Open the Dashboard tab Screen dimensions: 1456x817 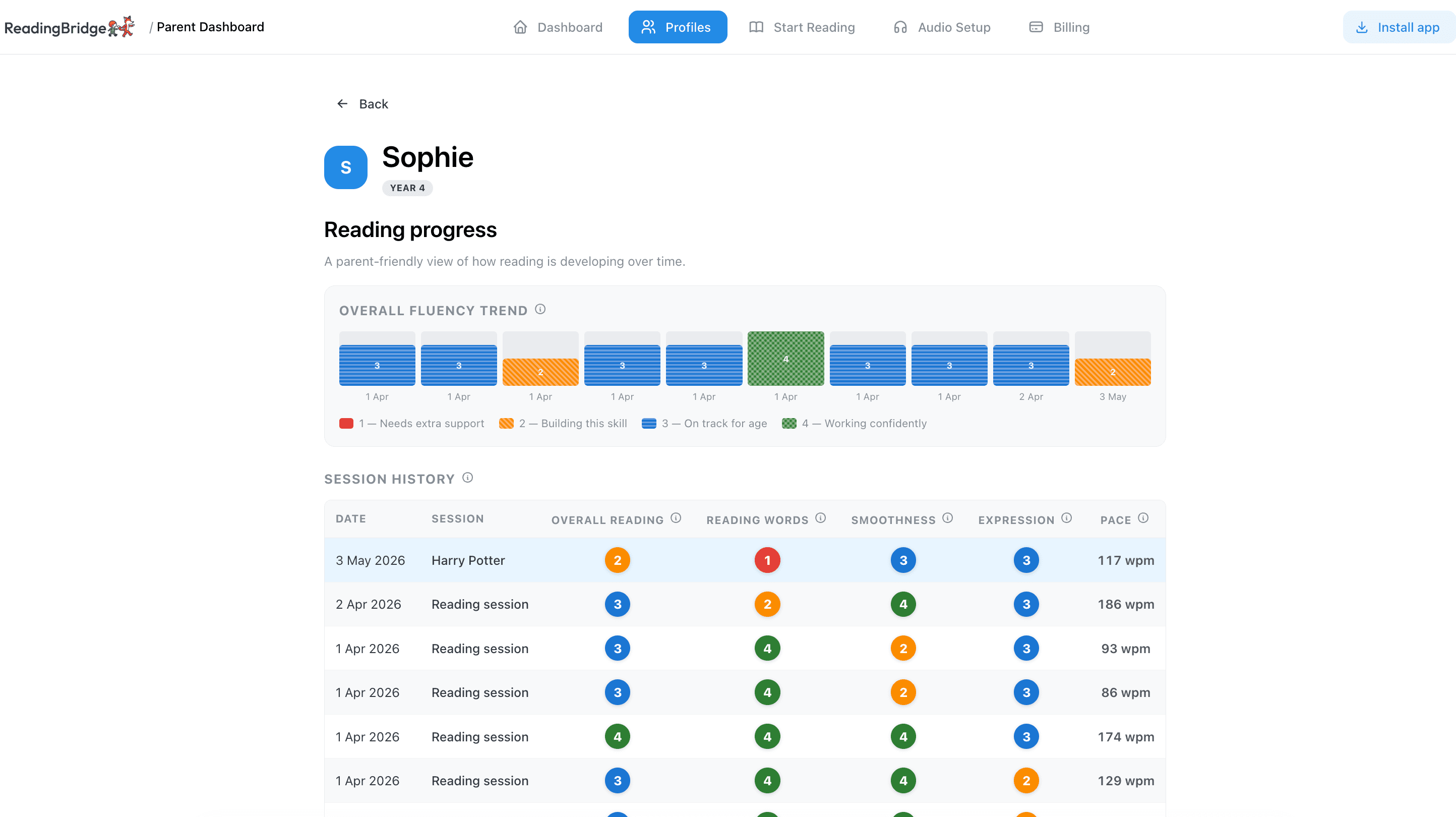click(558, 27)
